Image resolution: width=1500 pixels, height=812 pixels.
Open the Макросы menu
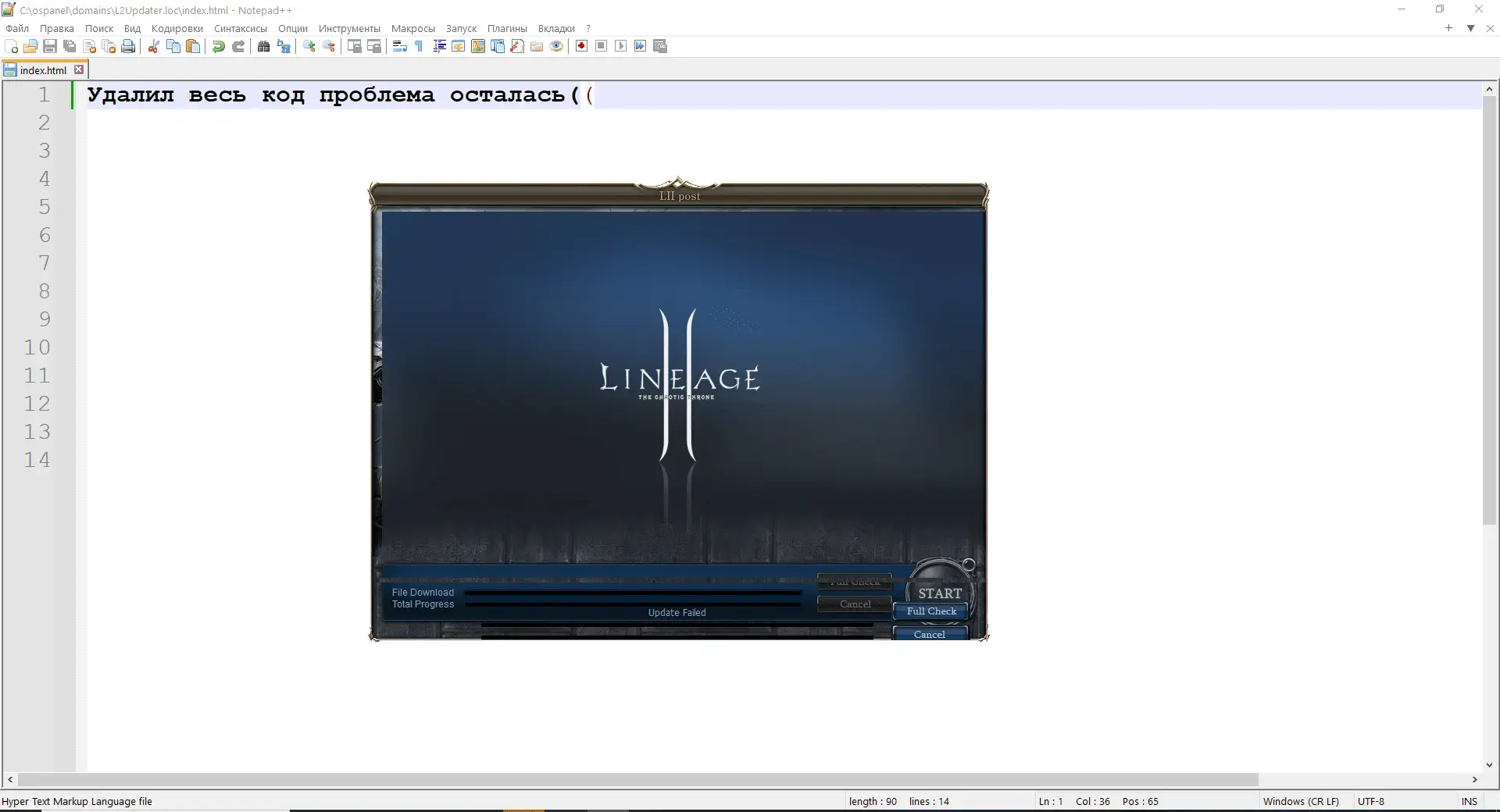point(413,28)
